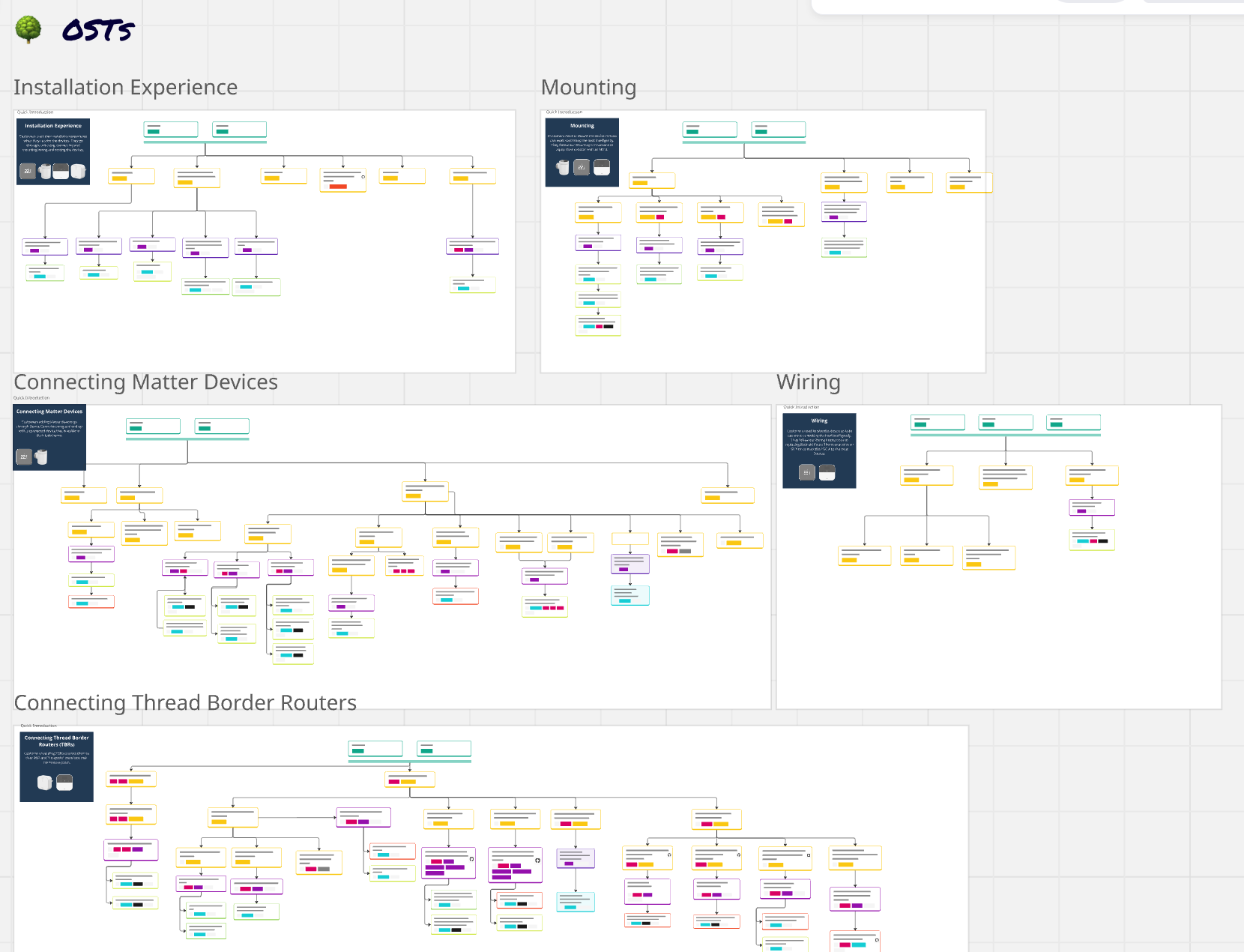1244x952 pixels.
Task: Open the dark Wiring intro card
Action: (x=819, y=451)
